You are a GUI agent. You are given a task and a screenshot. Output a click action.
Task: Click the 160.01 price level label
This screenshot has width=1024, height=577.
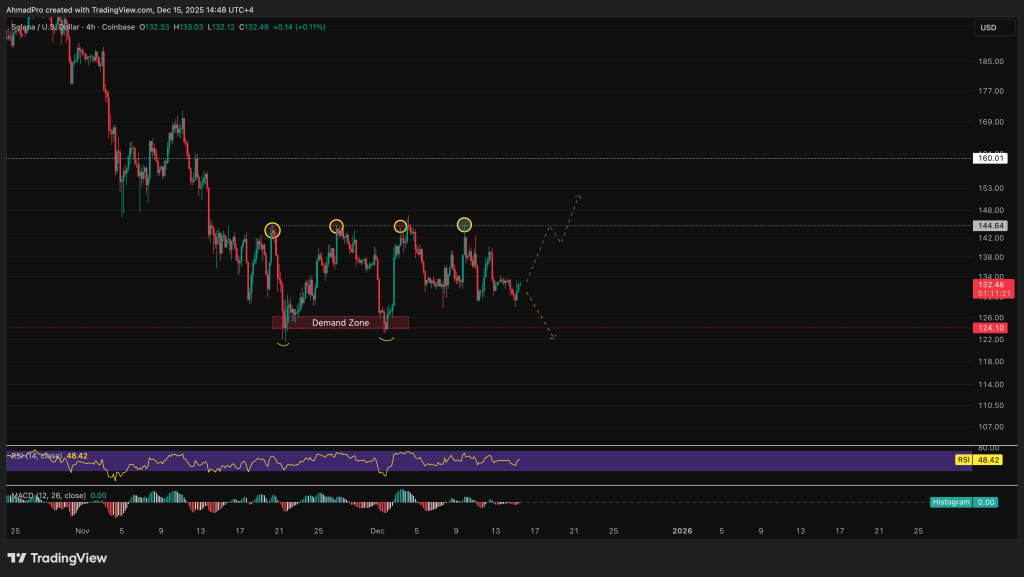[992, 158]
